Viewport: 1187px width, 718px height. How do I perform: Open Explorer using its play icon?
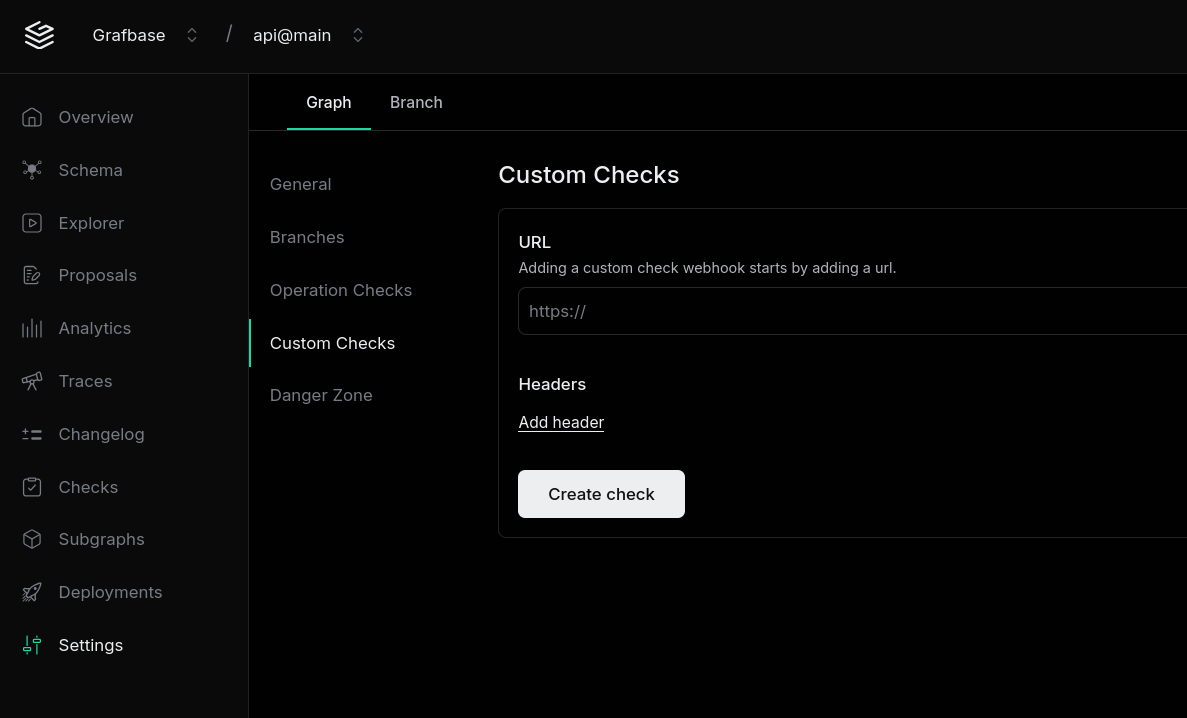click(x=32, y=223)
